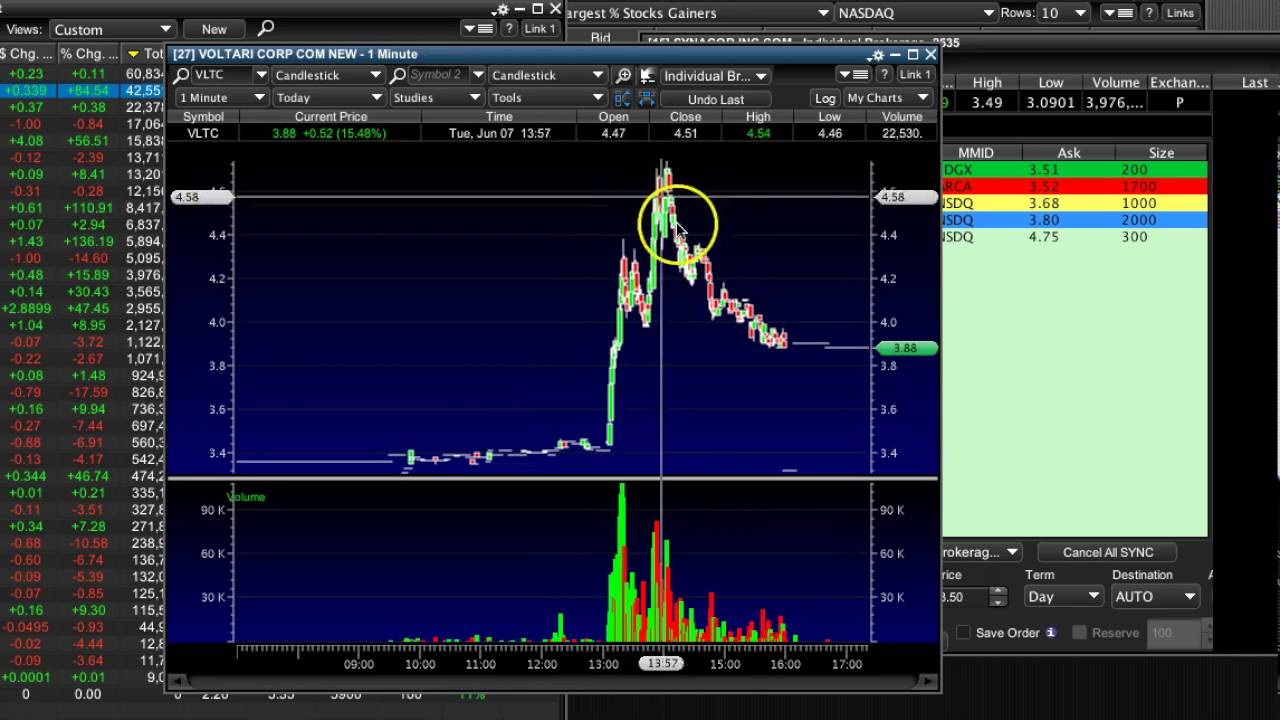Open the Today time range dropdown
Screen dimensions: 1280x720
pos(328,98)
